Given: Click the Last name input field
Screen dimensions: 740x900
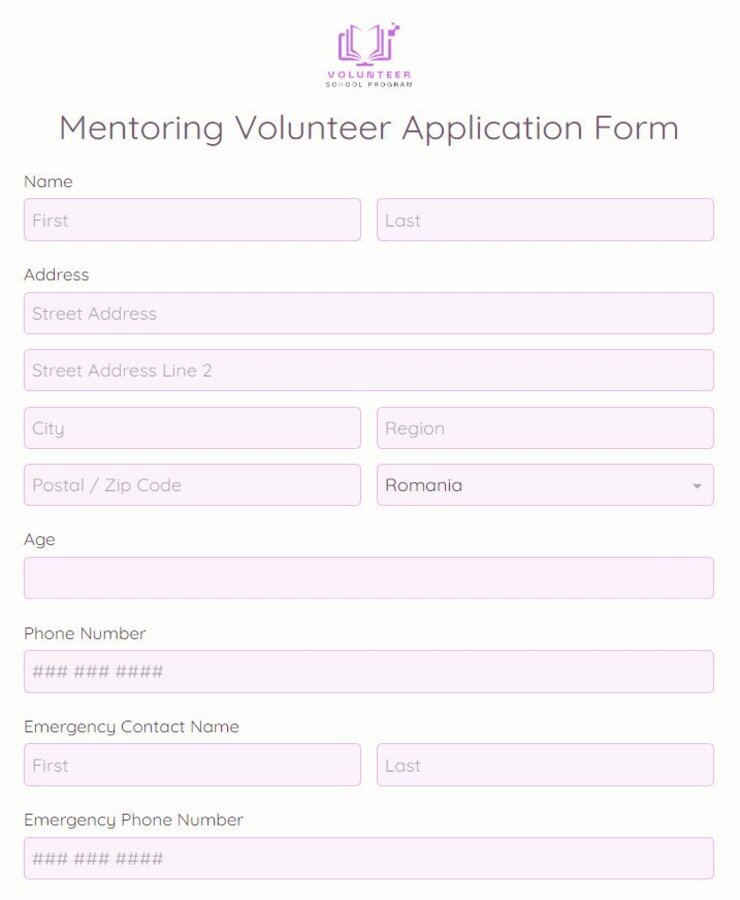Looking at the screenshot, I should 545,220.
